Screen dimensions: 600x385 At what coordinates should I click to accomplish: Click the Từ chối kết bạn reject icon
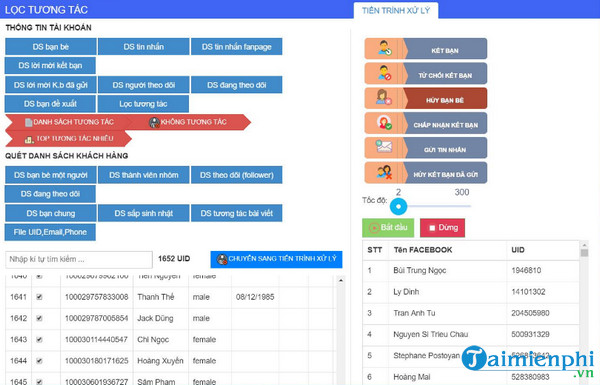384,73
